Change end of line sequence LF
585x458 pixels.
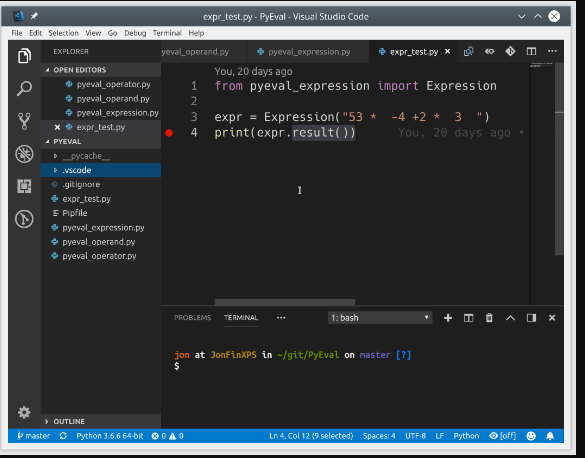click(439, 436)
